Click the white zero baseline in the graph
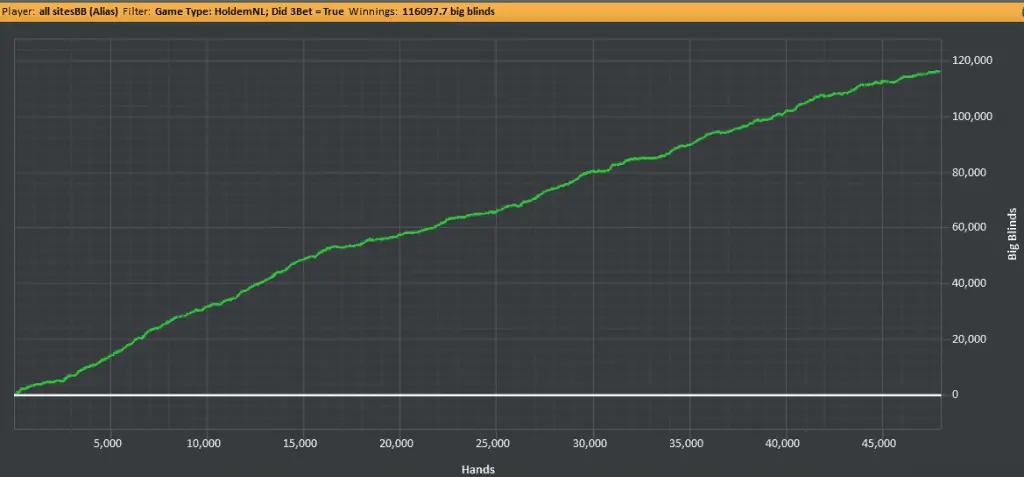The width and height of the screenshot is (1024, 477). [x=477, y=395]
